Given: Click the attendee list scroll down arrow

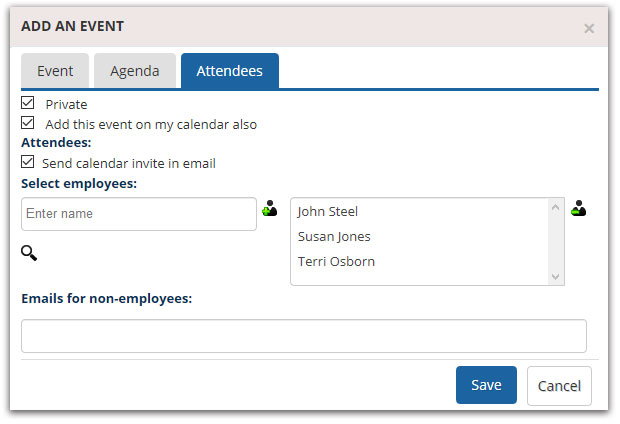Looking at the screenshot, I should 555,276.
